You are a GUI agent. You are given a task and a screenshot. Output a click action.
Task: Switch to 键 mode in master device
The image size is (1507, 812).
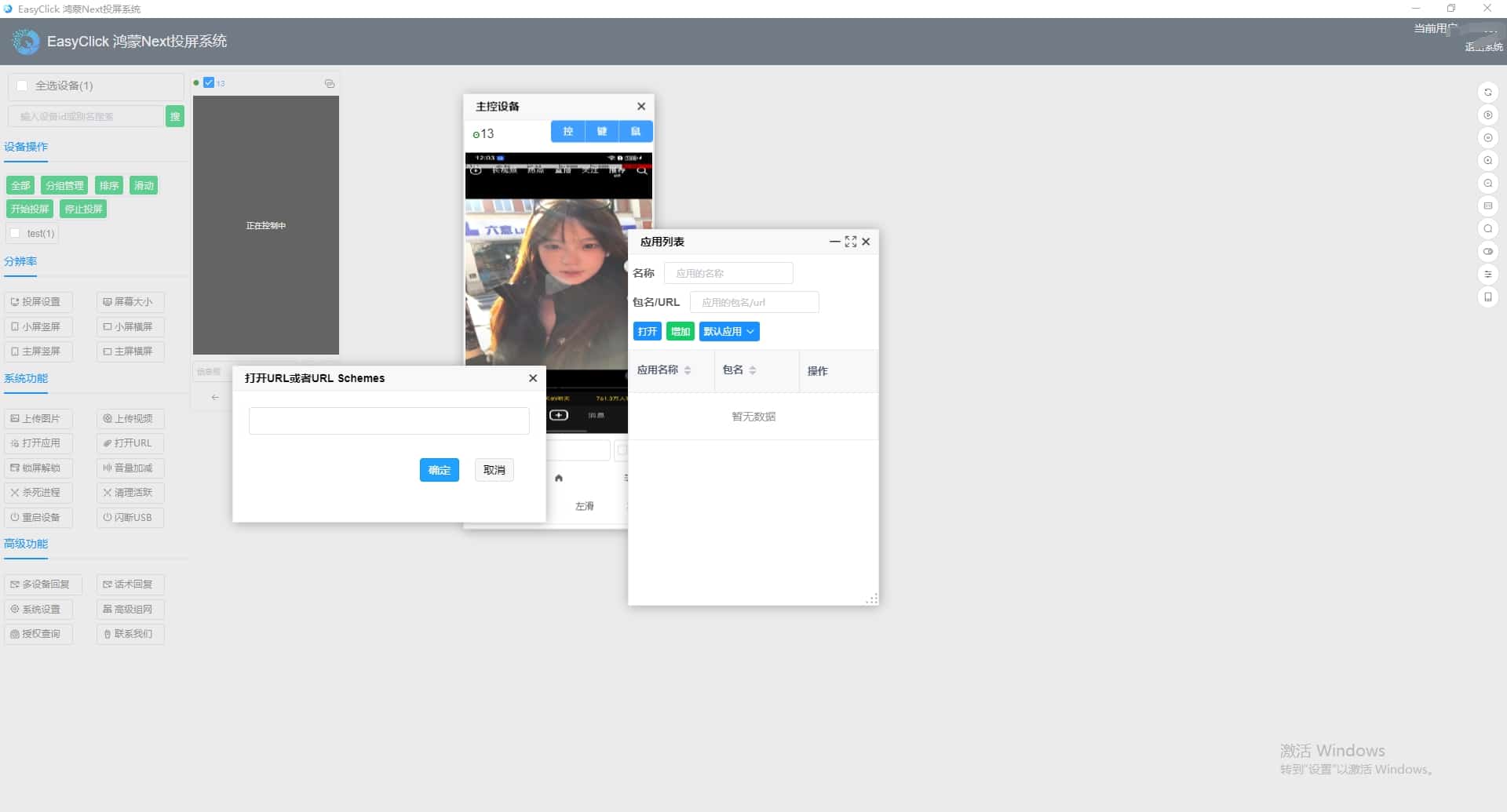point(602,132)
